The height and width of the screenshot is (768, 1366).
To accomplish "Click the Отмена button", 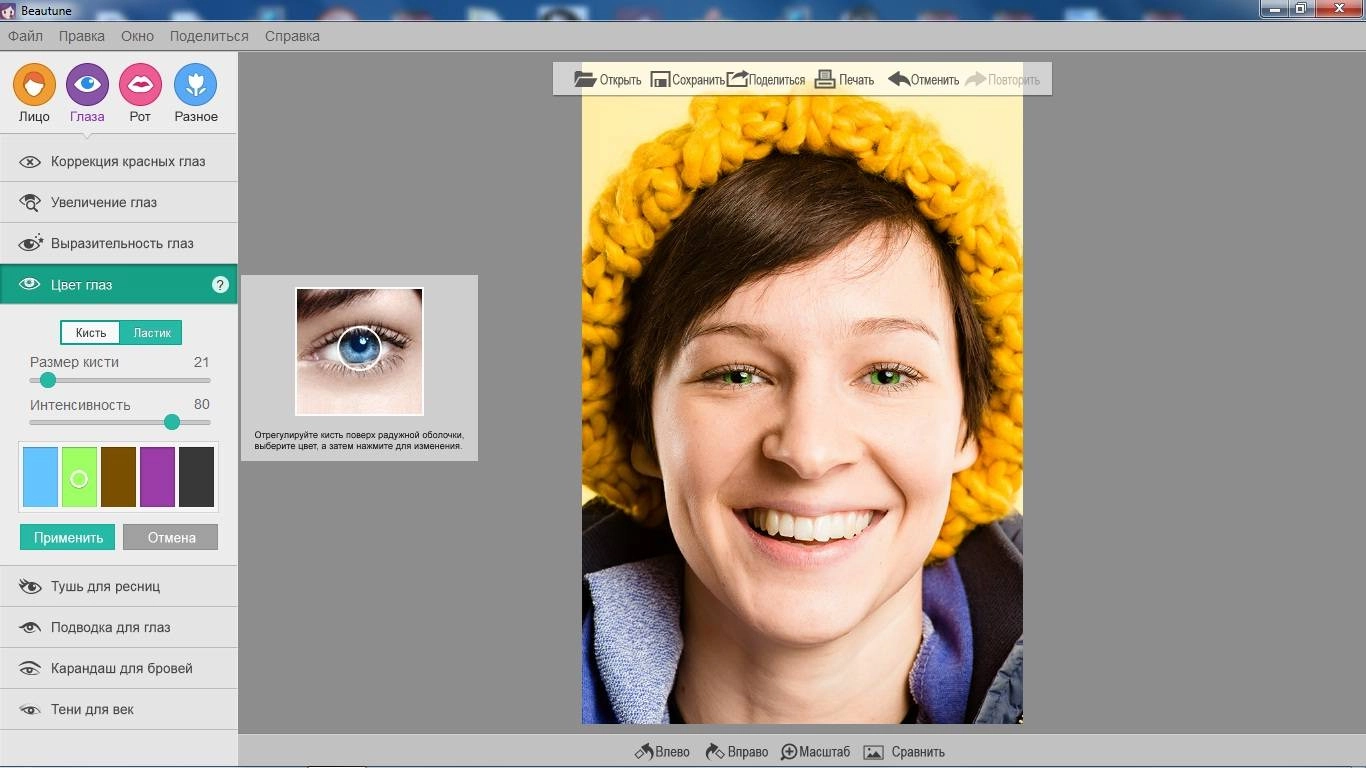I will coord(171,537).
